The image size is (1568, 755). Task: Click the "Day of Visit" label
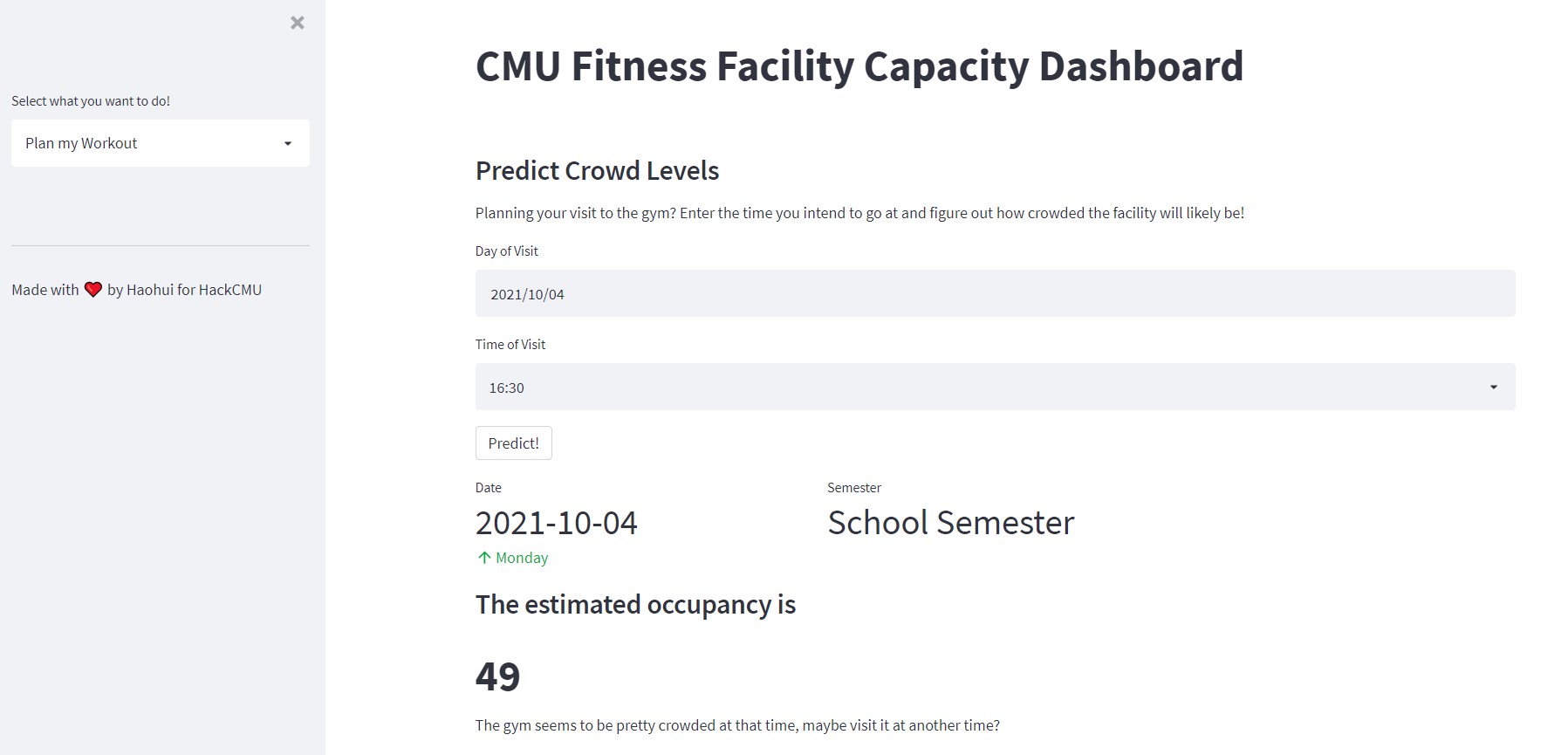pyautogui.click(x=506, y=251)
